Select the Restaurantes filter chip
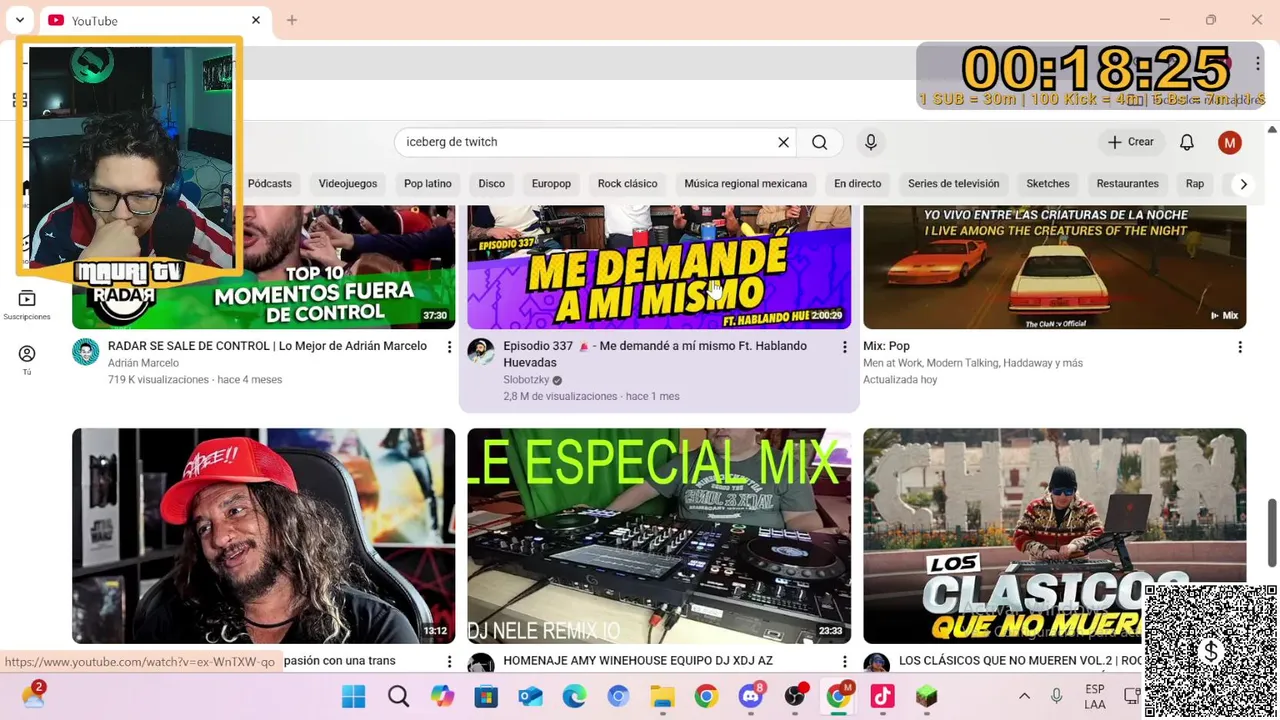 (x=1128, y=184)
